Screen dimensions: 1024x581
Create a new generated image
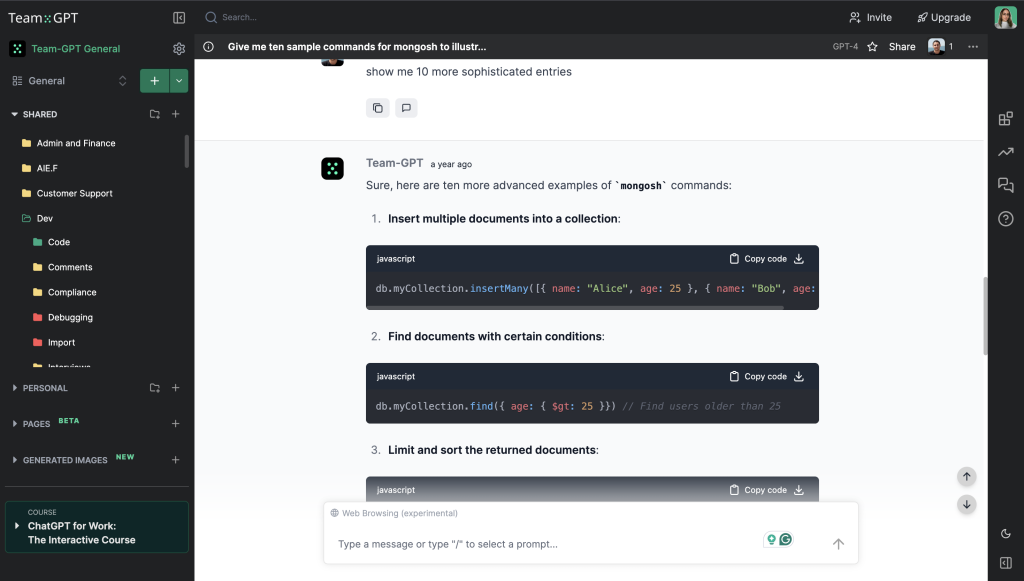pos(176,460)
